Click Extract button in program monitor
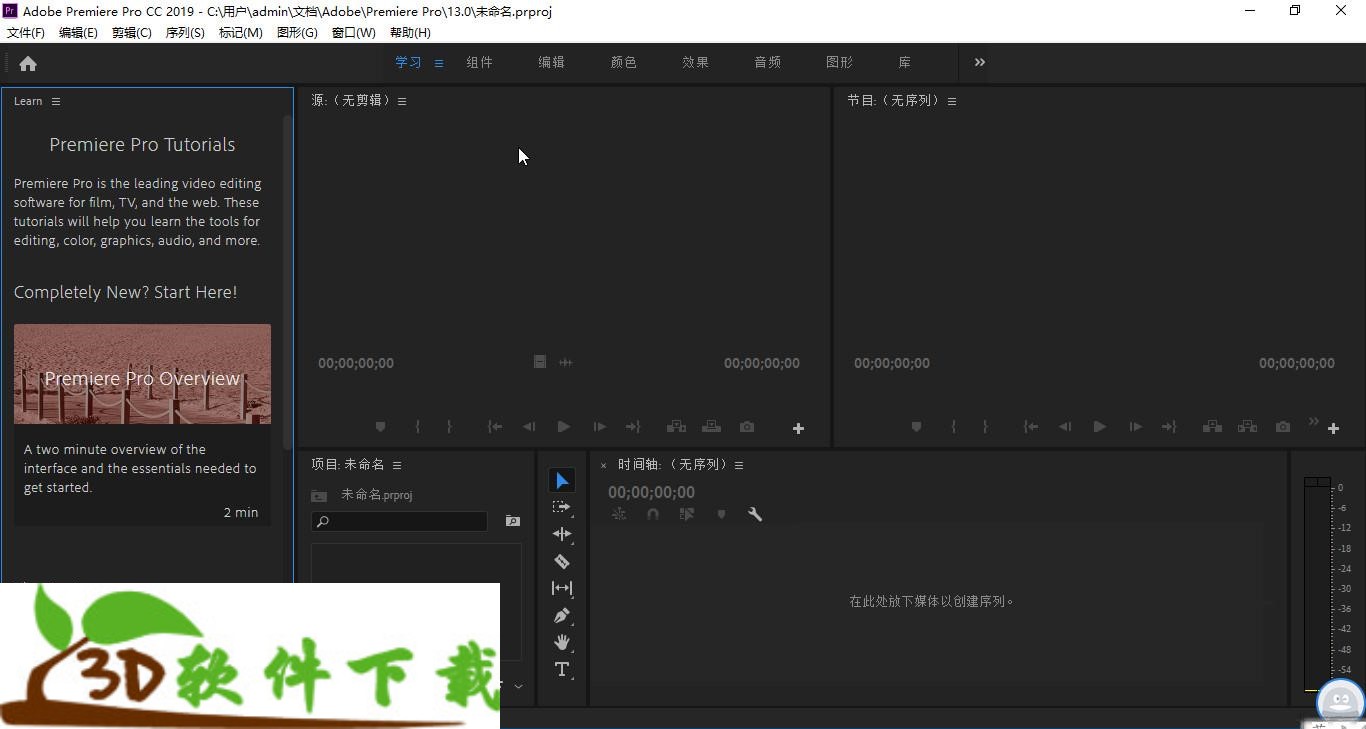The image size is (1366, 729). tap(1248, 427)
